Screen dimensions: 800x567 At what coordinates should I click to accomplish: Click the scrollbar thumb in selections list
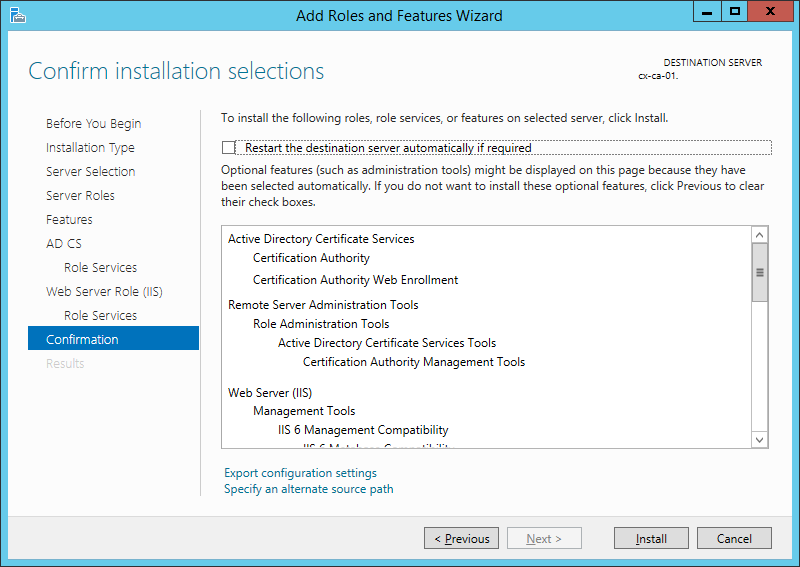point(759,272)
